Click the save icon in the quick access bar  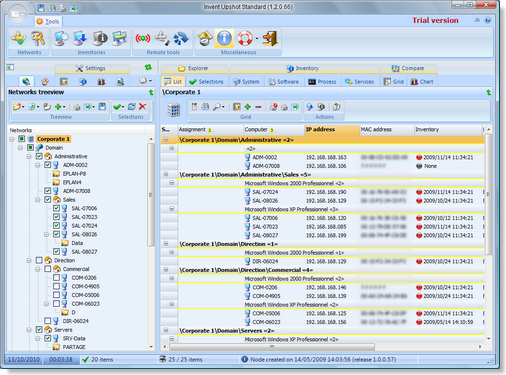click(x=41, y=8)
